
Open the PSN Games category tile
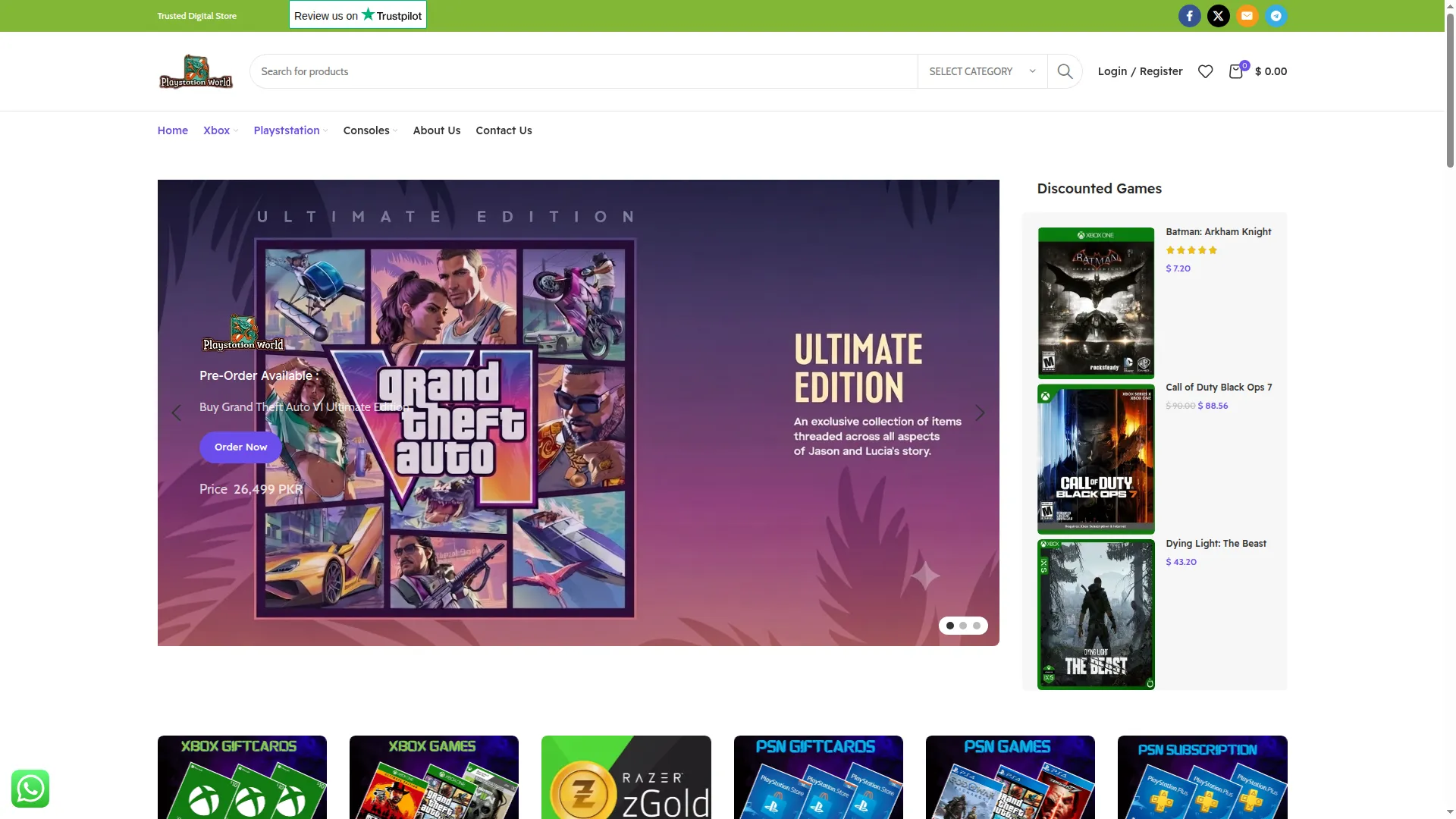(x=1010, y=777)
